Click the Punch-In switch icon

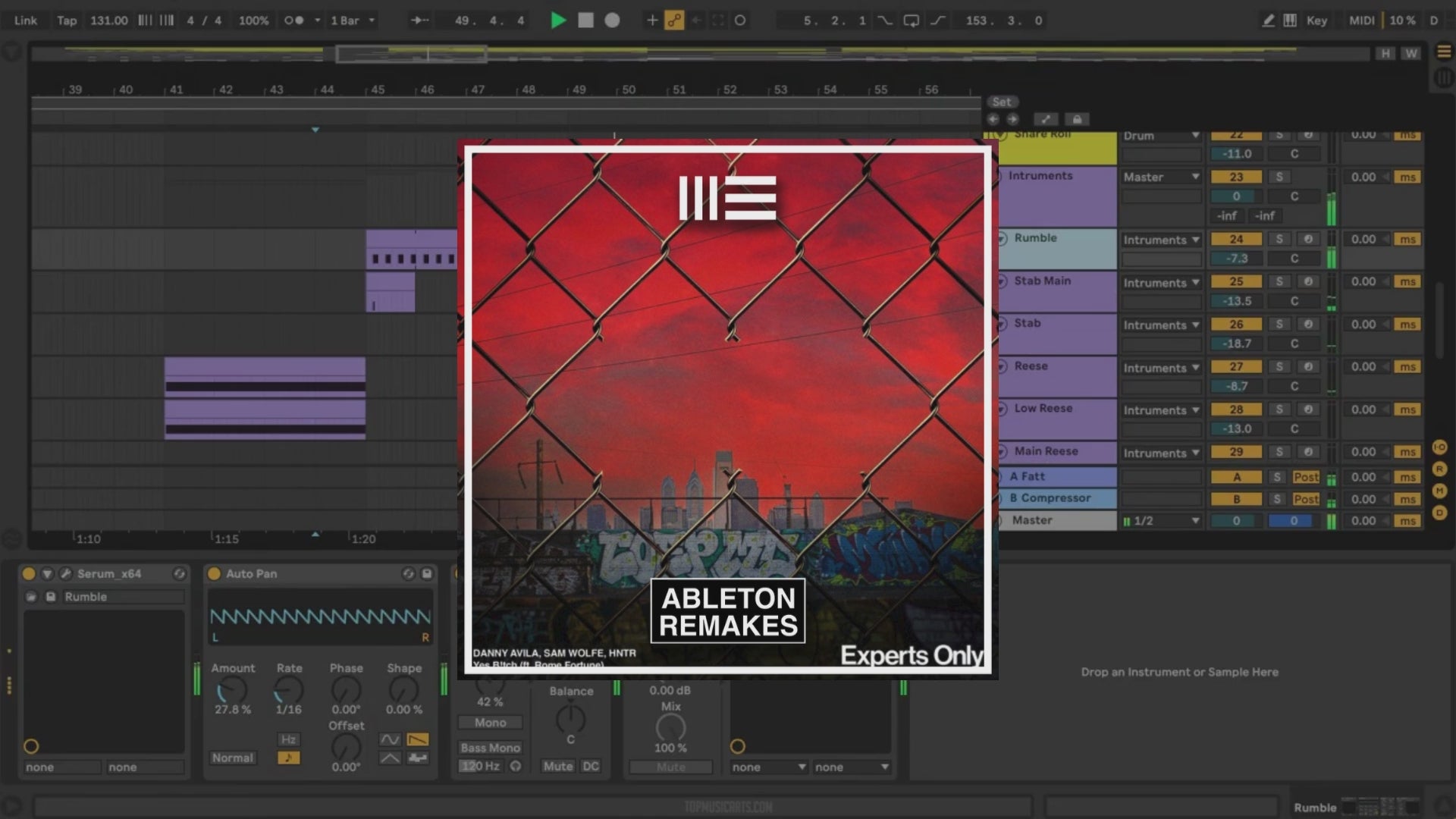click(885, 20)
